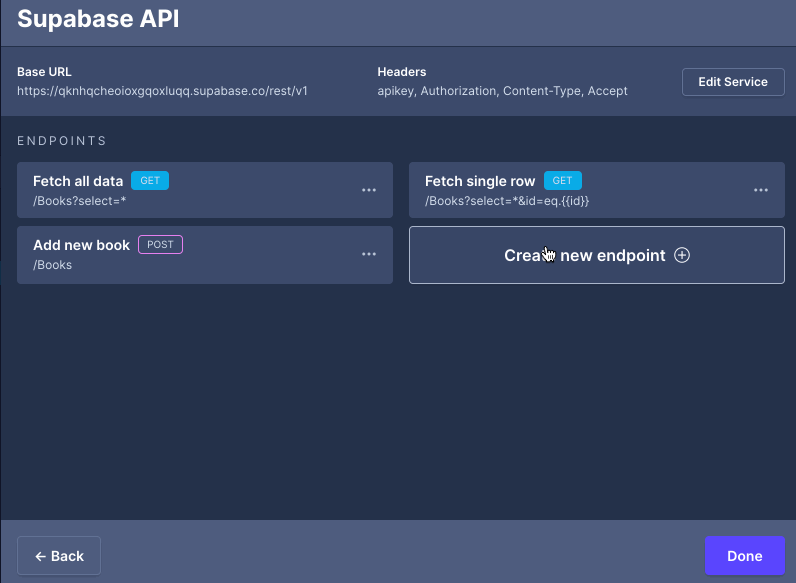796x583 pixels.
Task: Click the /Books?select=* path text
Action: 80,201
